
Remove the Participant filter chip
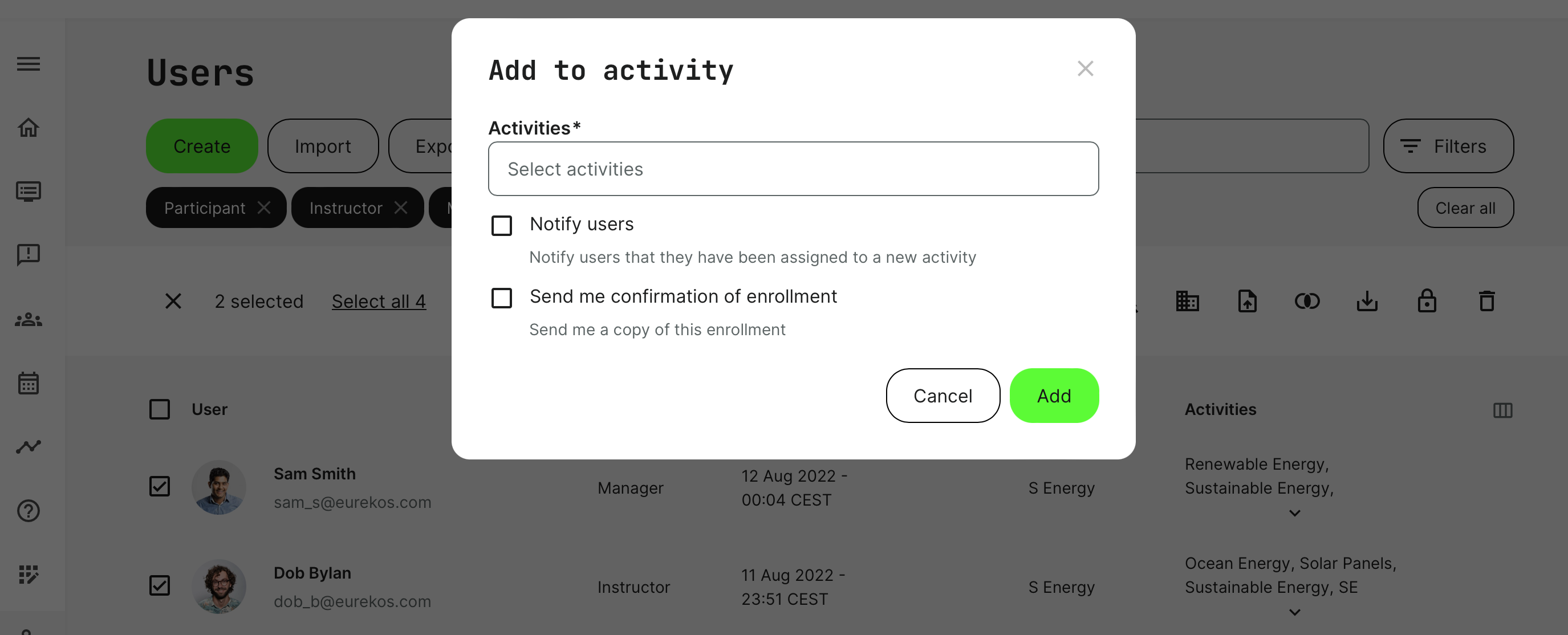[x=263, y=208]
